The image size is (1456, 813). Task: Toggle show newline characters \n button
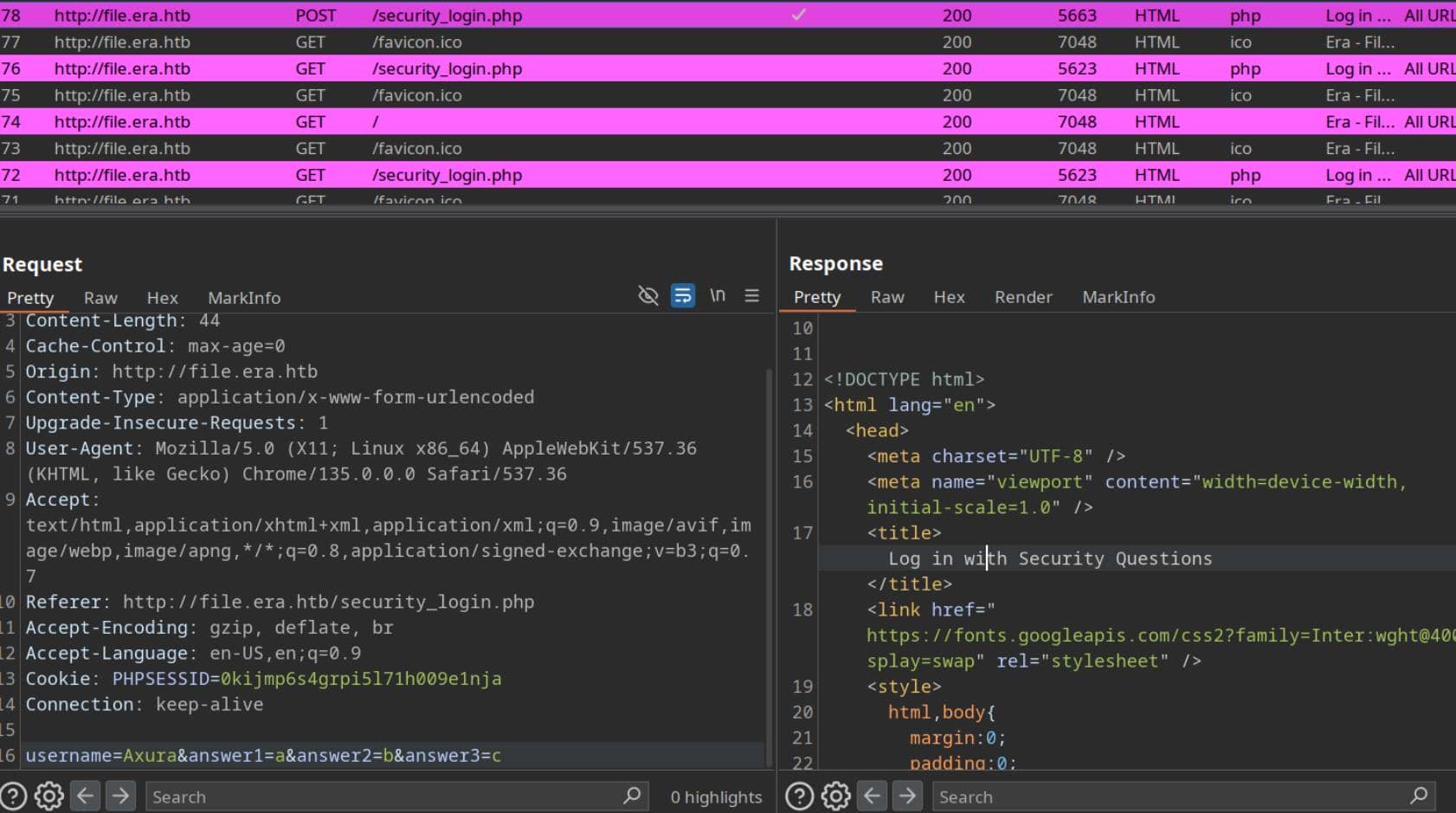click(x=717, y=295)
